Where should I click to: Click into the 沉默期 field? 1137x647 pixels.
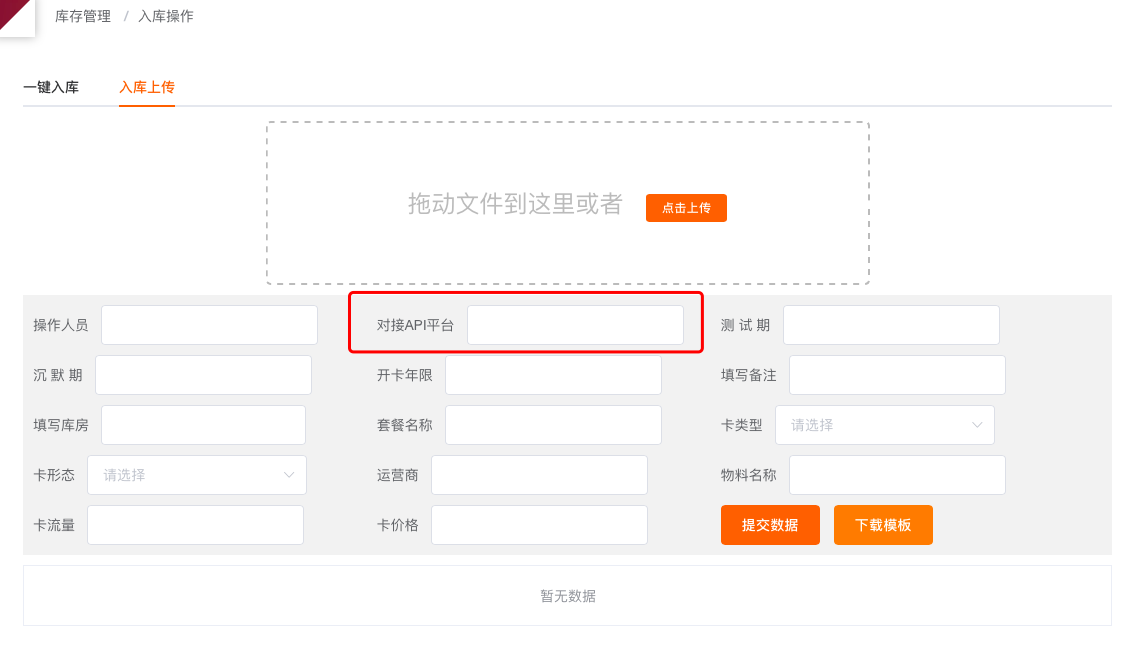click(203, 375)
